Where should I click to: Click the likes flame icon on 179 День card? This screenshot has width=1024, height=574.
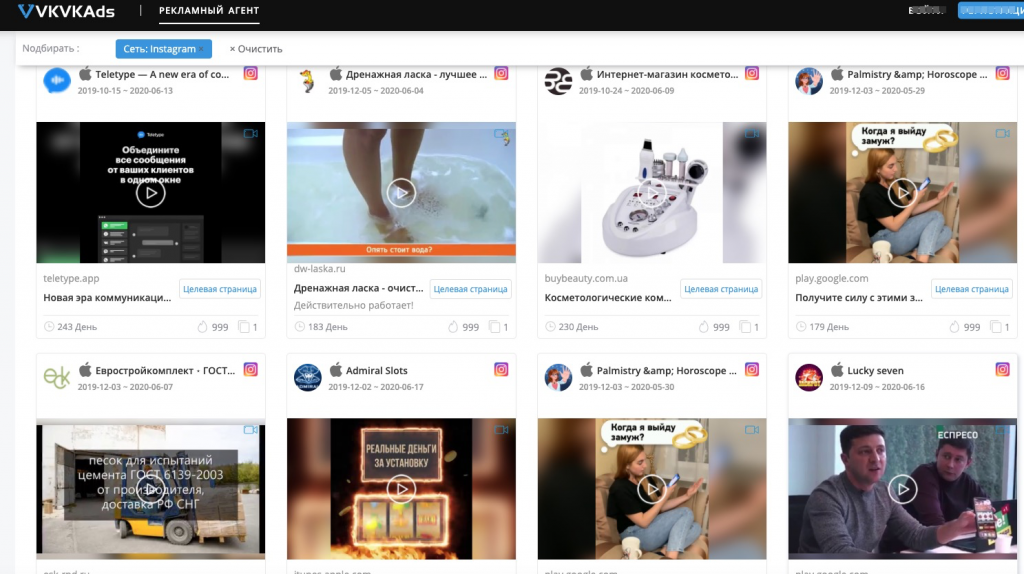(955, 327)
